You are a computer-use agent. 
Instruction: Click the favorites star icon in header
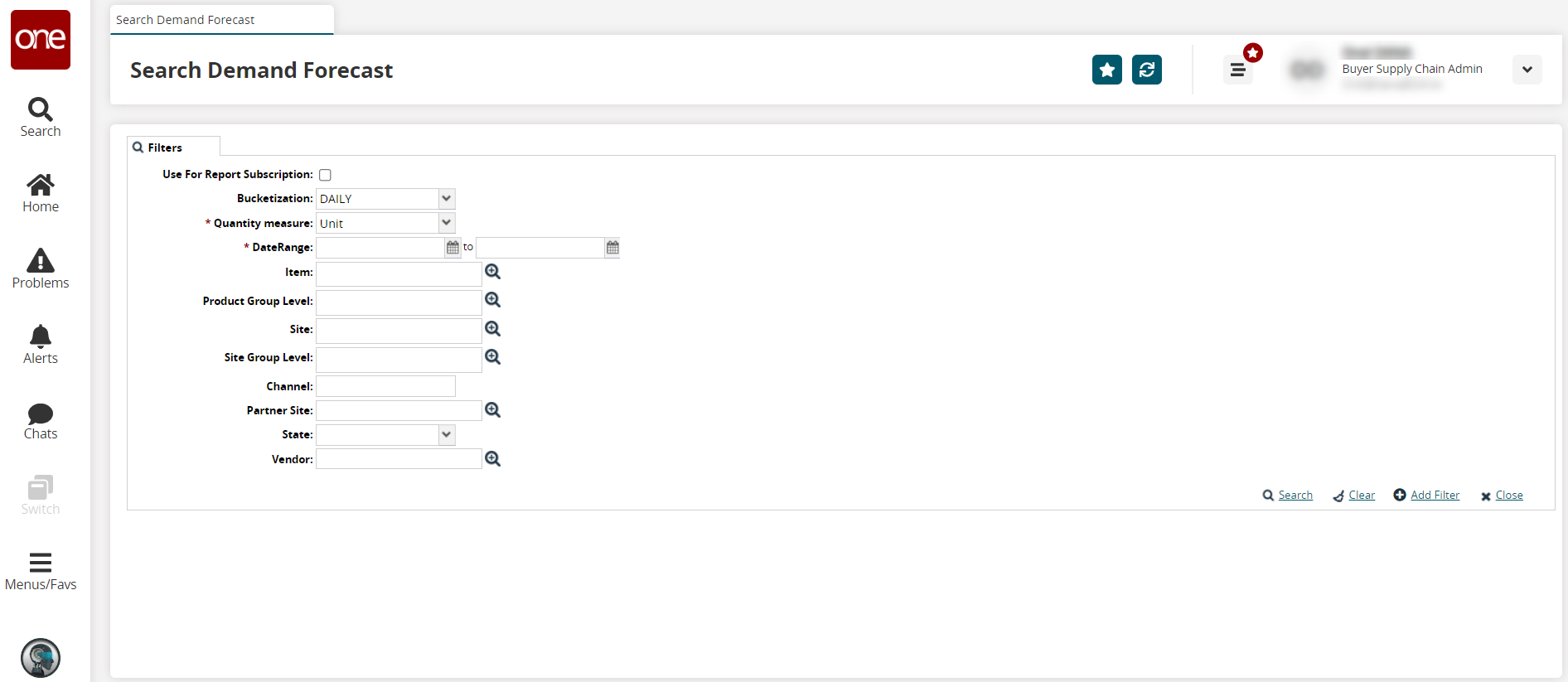(x=1106, y=70)
